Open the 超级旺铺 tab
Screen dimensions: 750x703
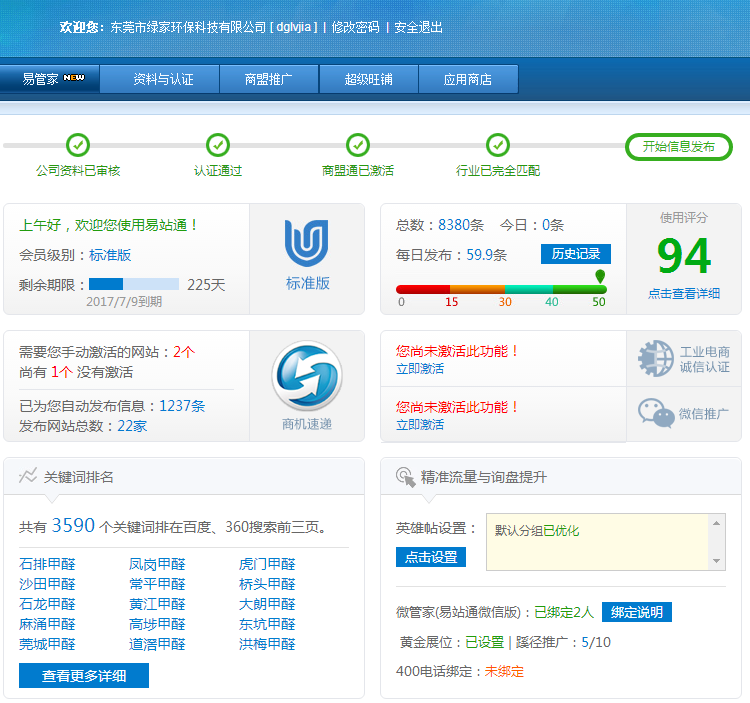tap(368, 79)
